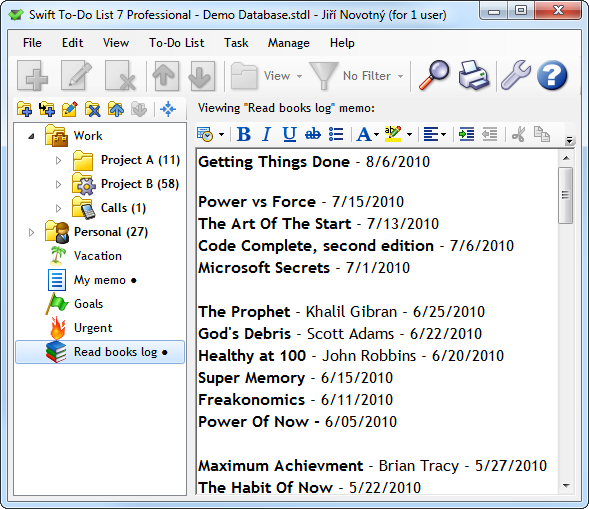Expand the Personal node
Screen dimensions: 589x509
(x=32, y=233)
